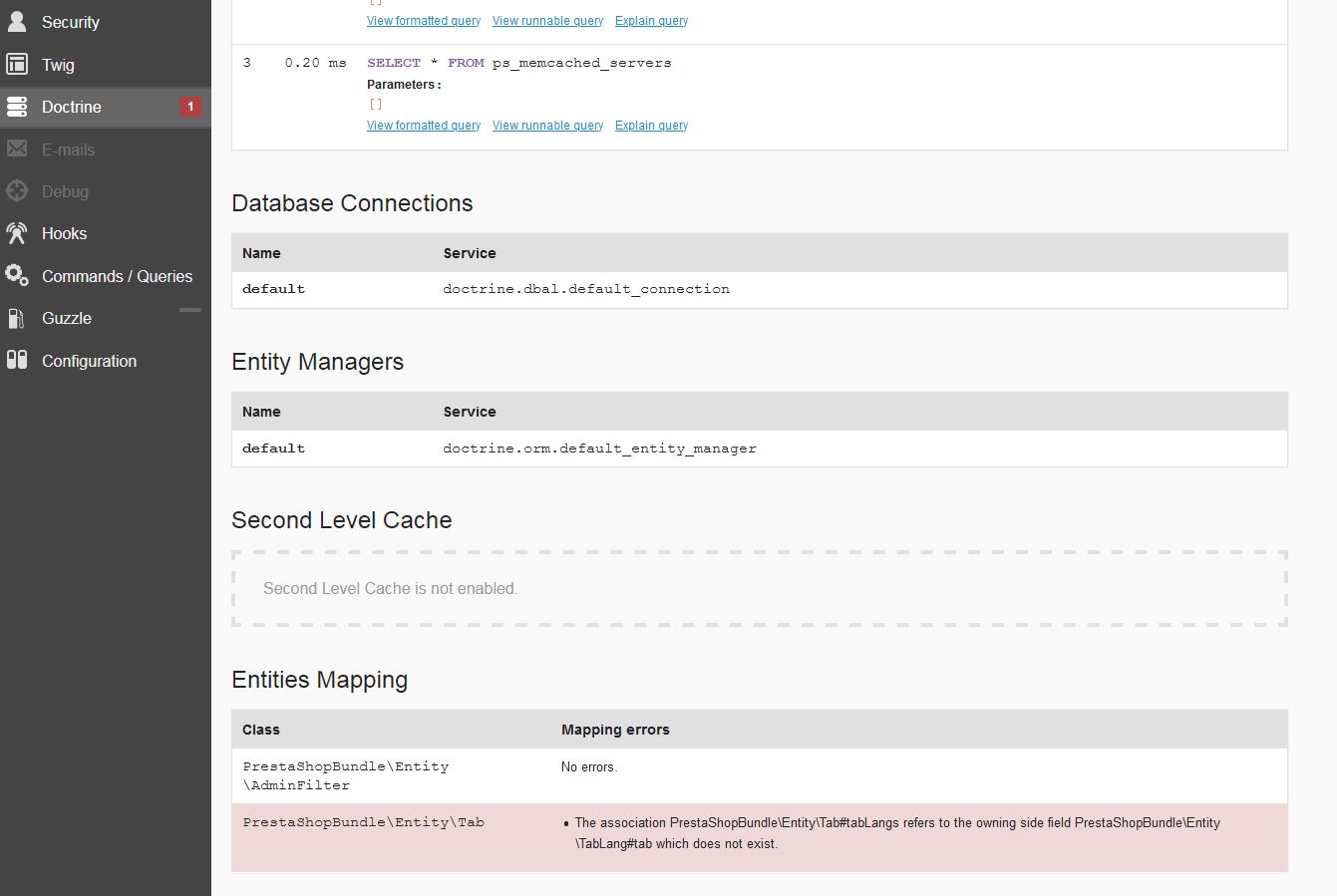This screenshot has width=1337, height=896.
Task: Open the Guzzle panel icon
Action: [17, 318]
